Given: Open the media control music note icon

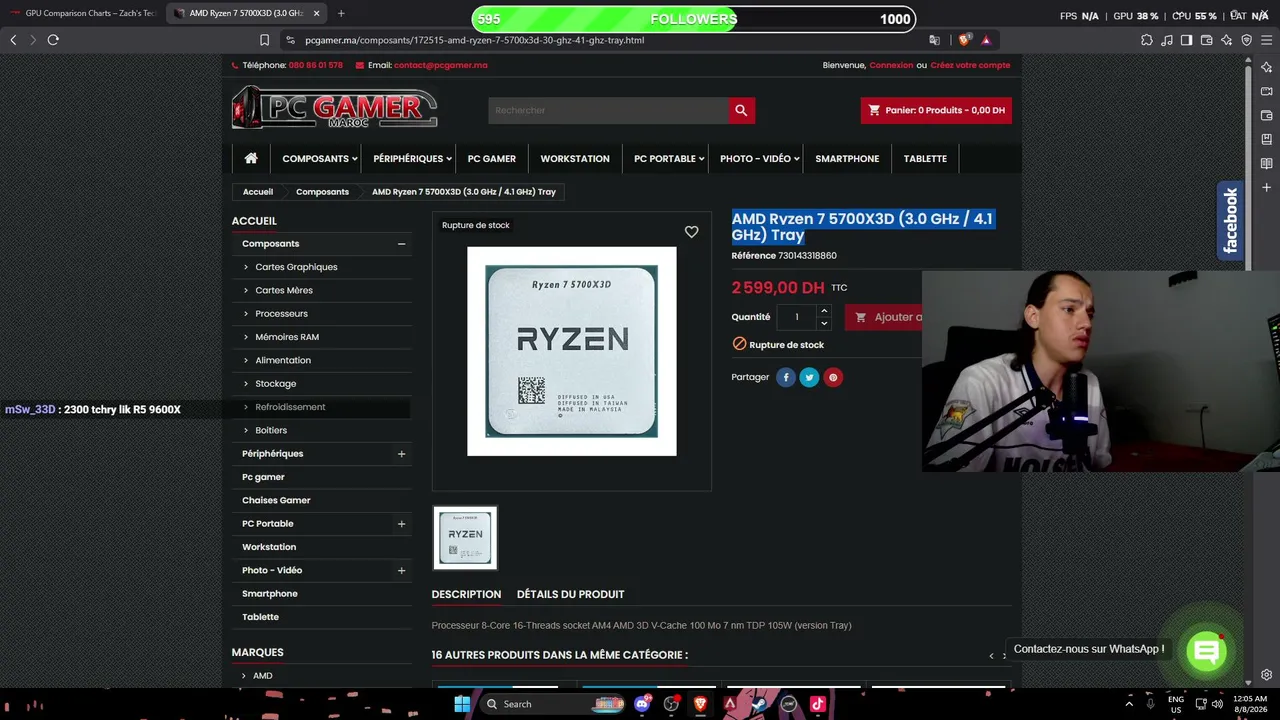Looking at the screenshot, I should (x=1167, y=40).
